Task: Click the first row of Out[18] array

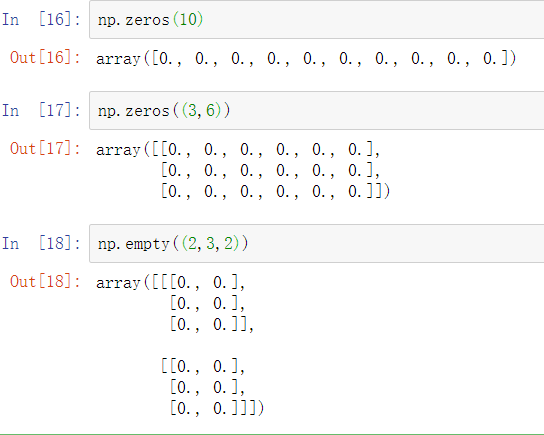Action: tap(171, 282)
